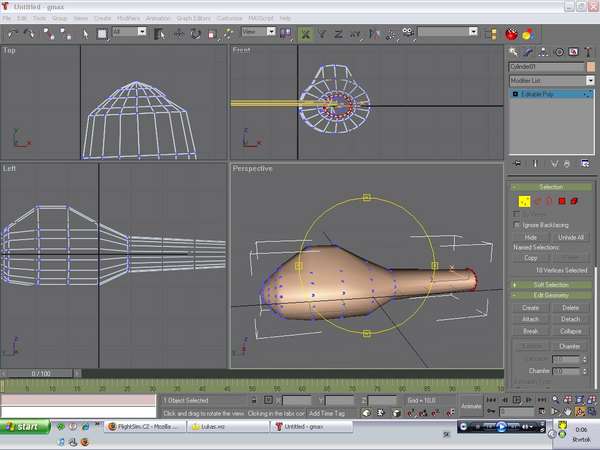600x450 pixels.
Task: Restrict transform to Z axis
Action: (338, 34)
